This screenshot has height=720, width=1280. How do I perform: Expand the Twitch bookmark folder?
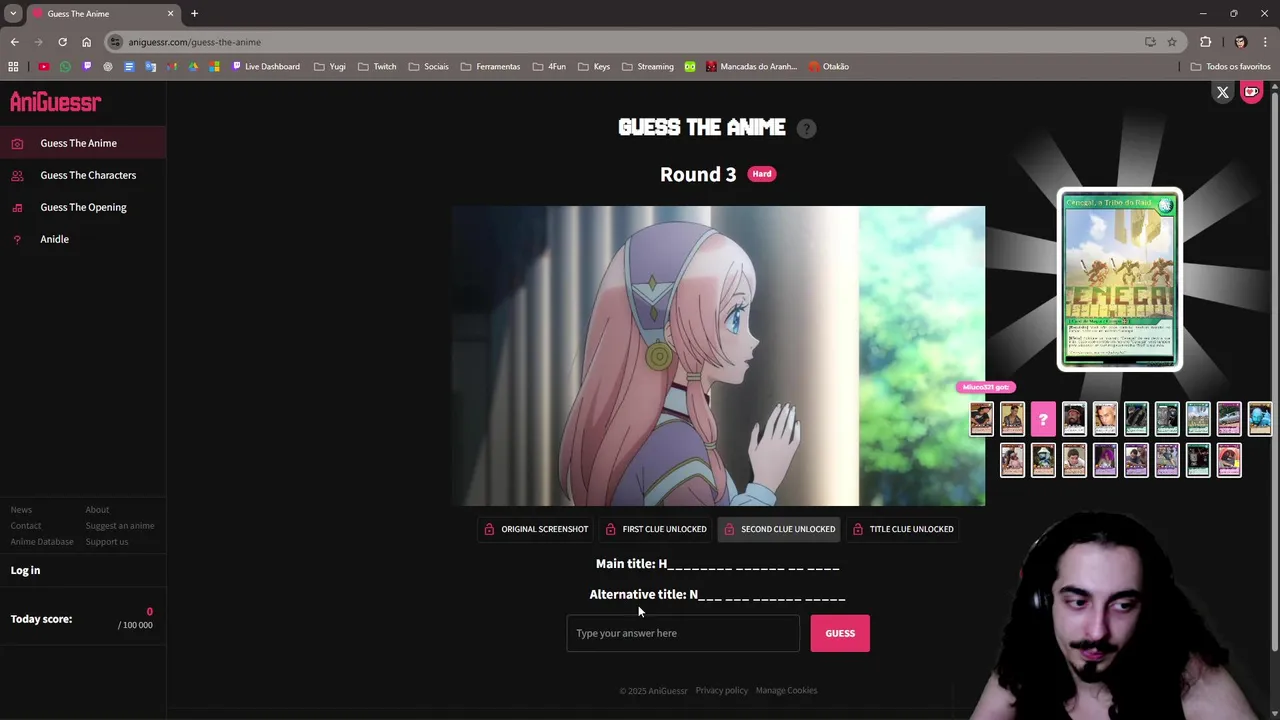point(377,67)
